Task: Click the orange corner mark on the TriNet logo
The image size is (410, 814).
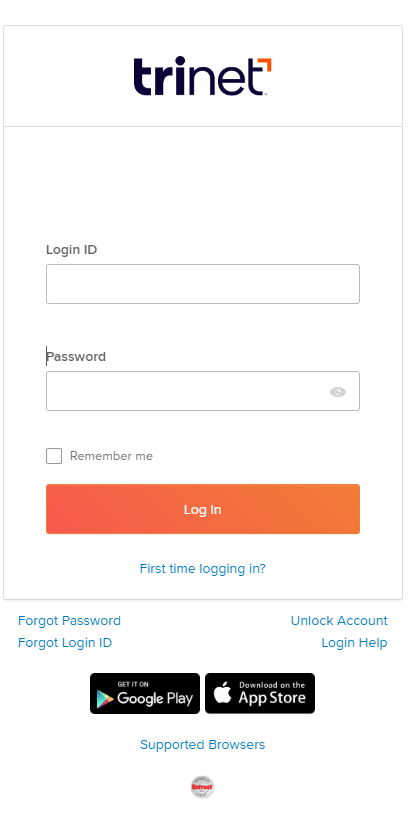Action: coord(264,65)
